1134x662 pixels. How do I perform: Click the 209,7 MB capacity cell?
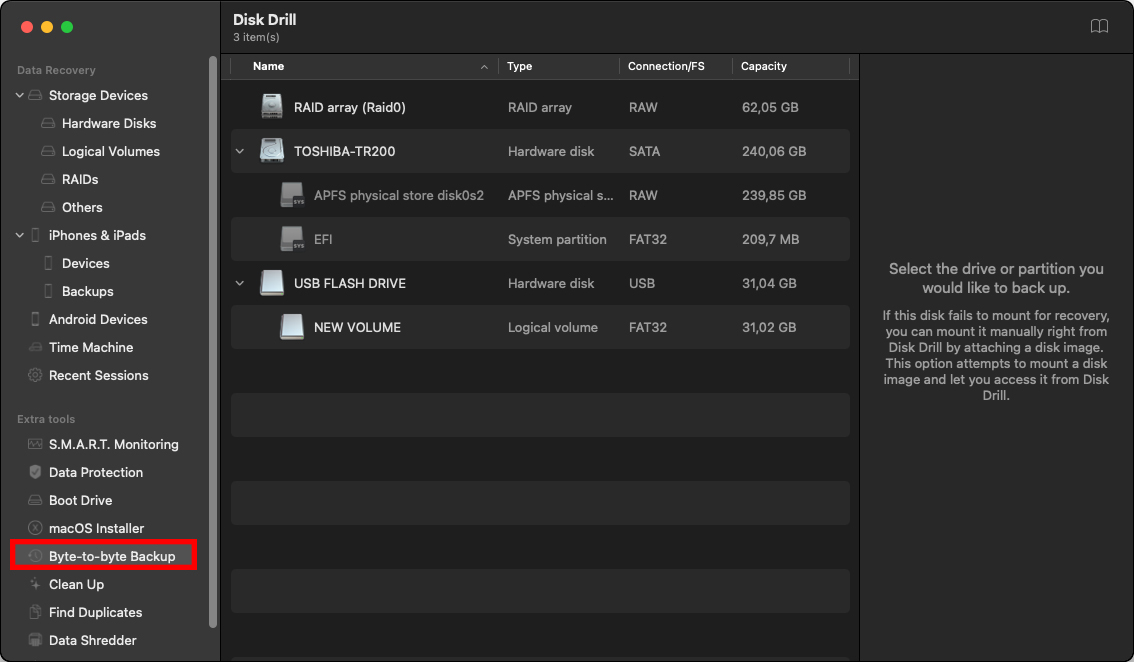(x=770, y=239)
